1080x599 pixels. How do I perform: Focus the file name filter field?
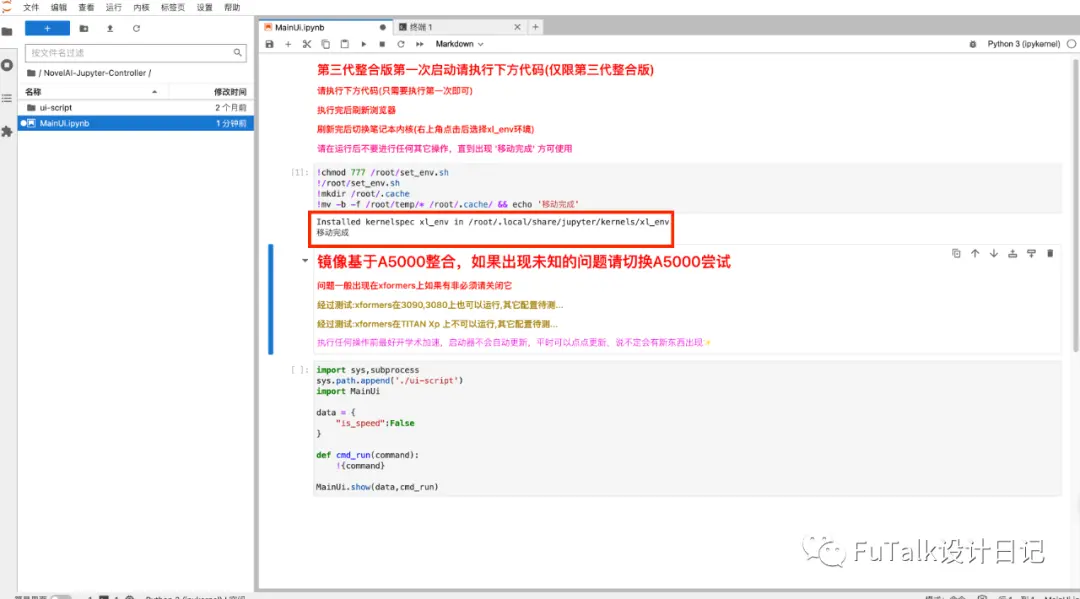[x=136, y=53]
